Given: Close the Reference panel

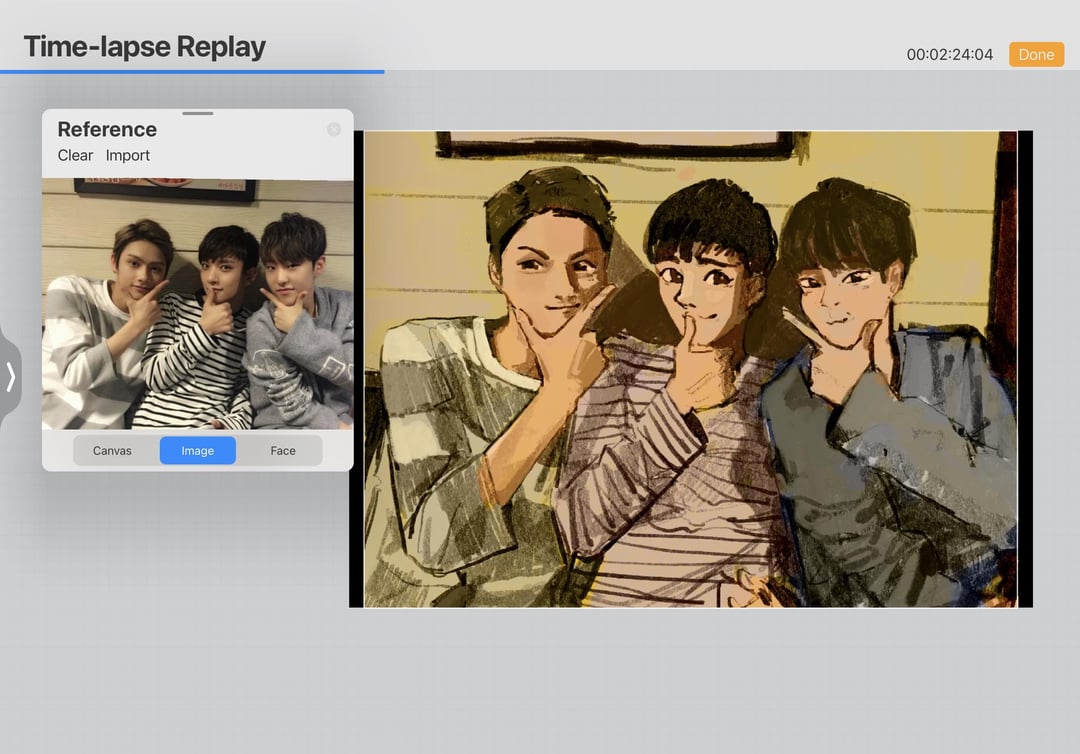Looking at the screenshot, I should tap(334, 129).
